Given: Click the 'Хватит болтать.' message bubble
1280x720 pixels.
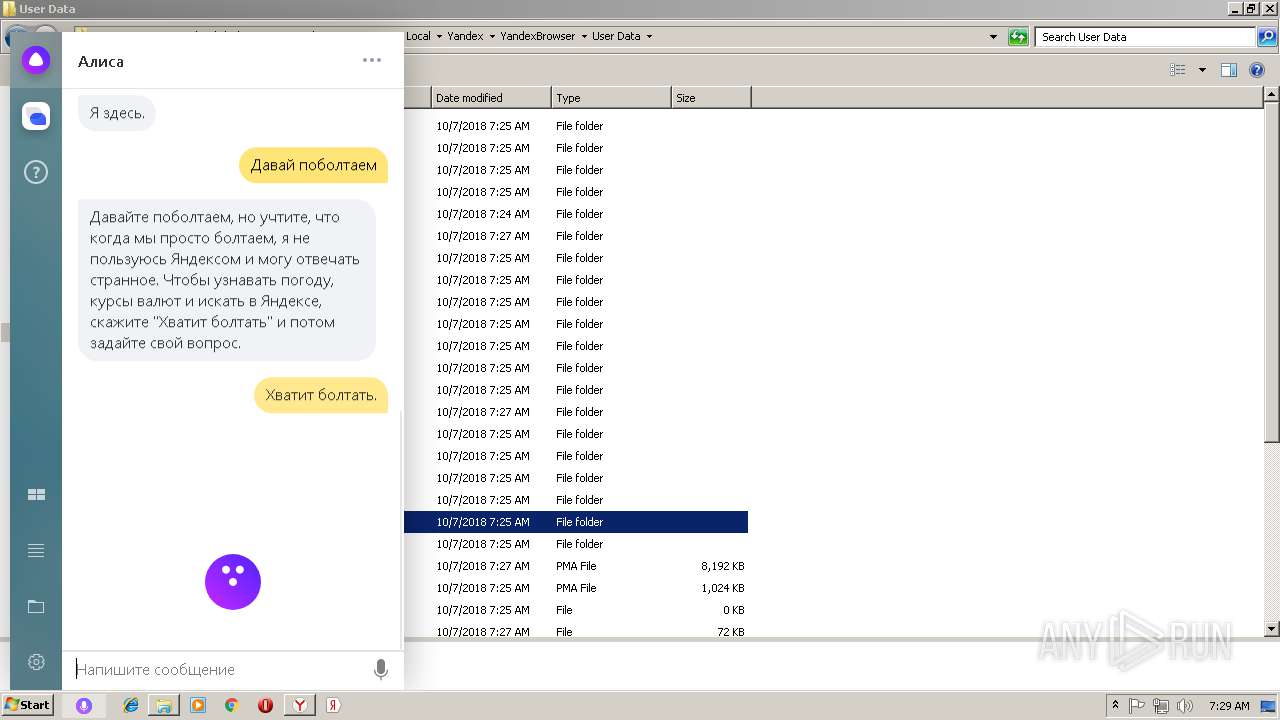Looking at the screenshot, I should click(320, 395).
